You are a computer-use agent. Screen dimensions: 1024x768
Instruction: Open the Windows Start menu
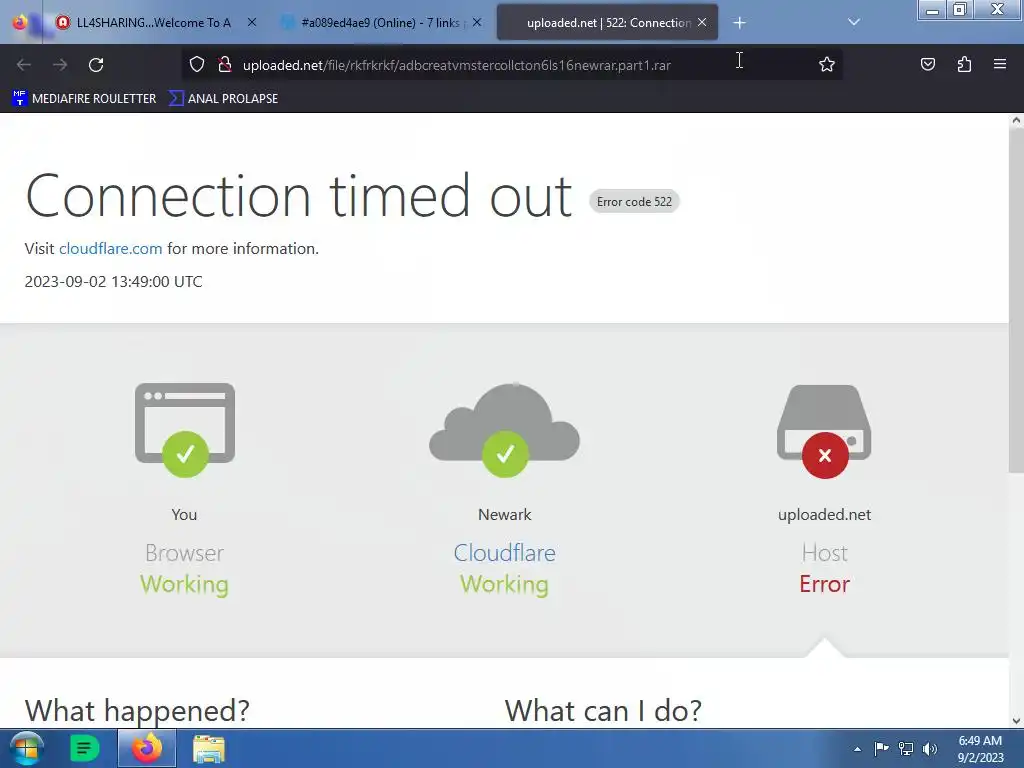click(x=27, y=748)
